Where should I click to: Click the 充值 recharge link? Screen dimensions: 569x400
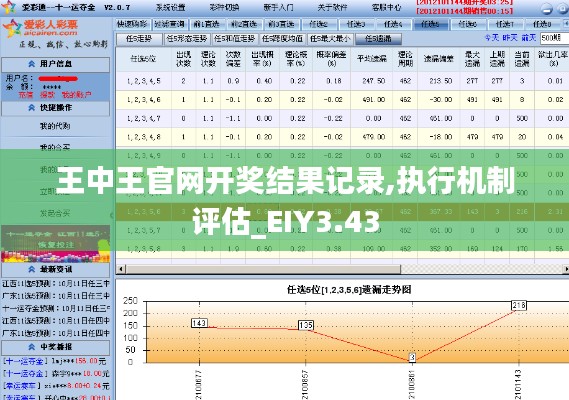click(26, 95)
